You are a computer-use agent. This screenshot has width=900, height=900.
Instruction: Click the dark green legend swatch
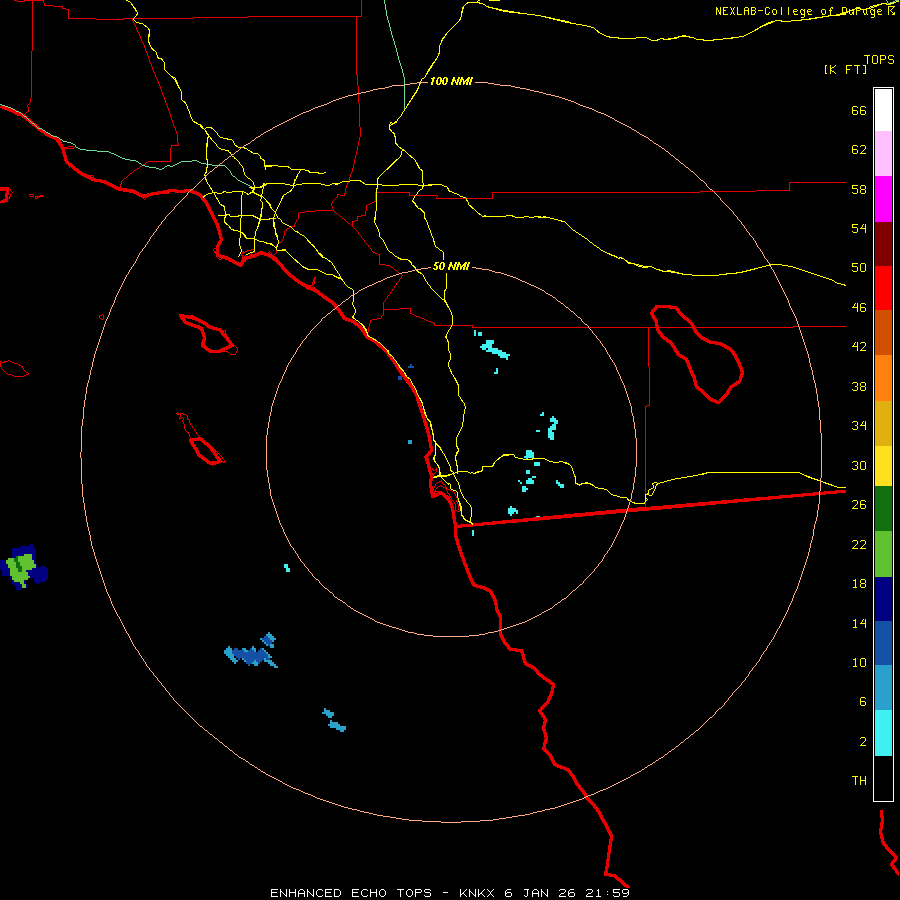point(883,509)
